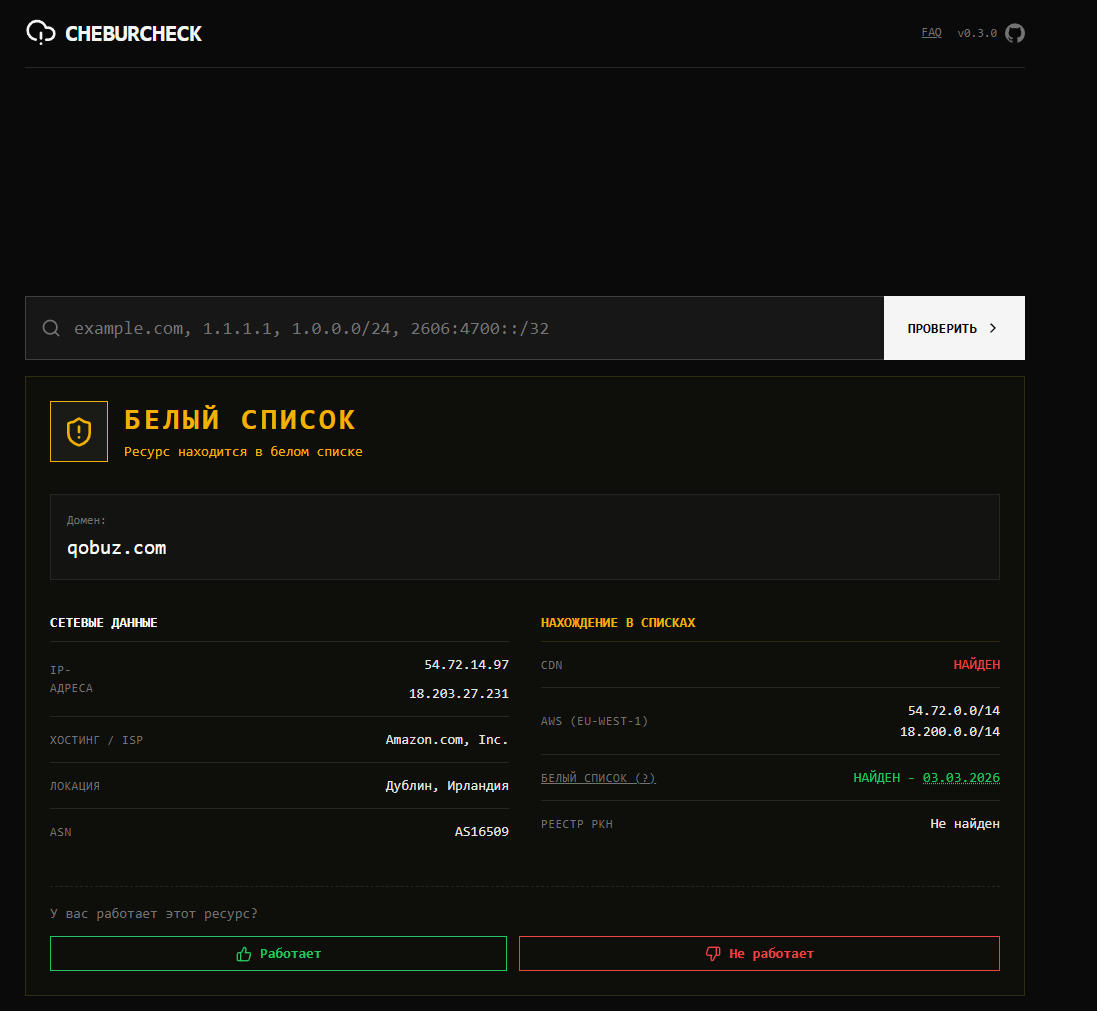Click the thumbs-up icon on Работает
1097x1011 pixels.
[243, 954]
